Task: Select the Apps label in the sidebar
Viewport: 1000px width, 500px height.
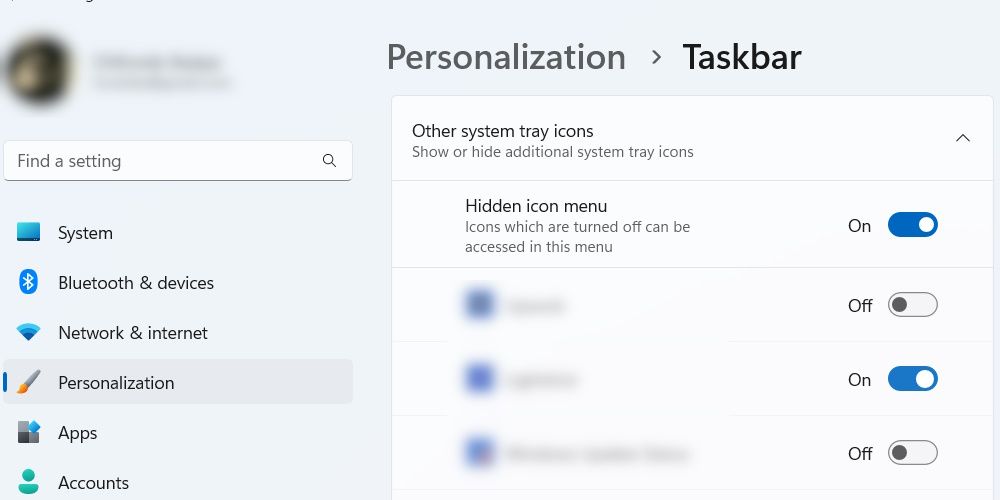Action: [78, 433]
